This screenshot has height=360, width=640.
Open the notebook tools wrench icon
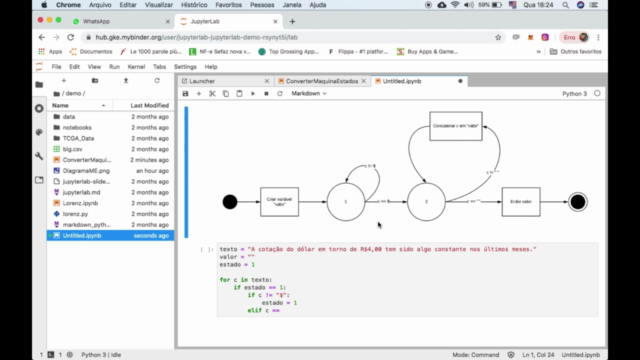pos(39,156)
